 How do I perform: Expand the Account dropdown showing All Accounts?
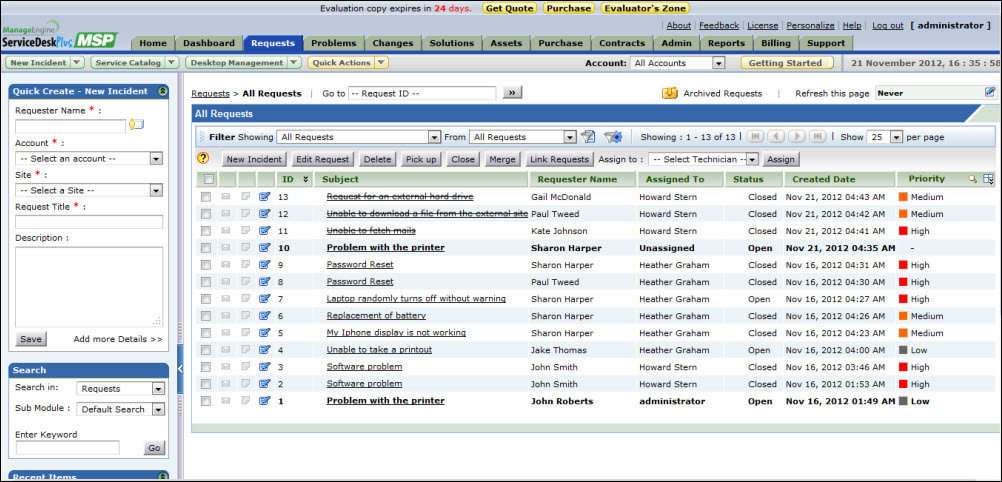coord(678,63)
